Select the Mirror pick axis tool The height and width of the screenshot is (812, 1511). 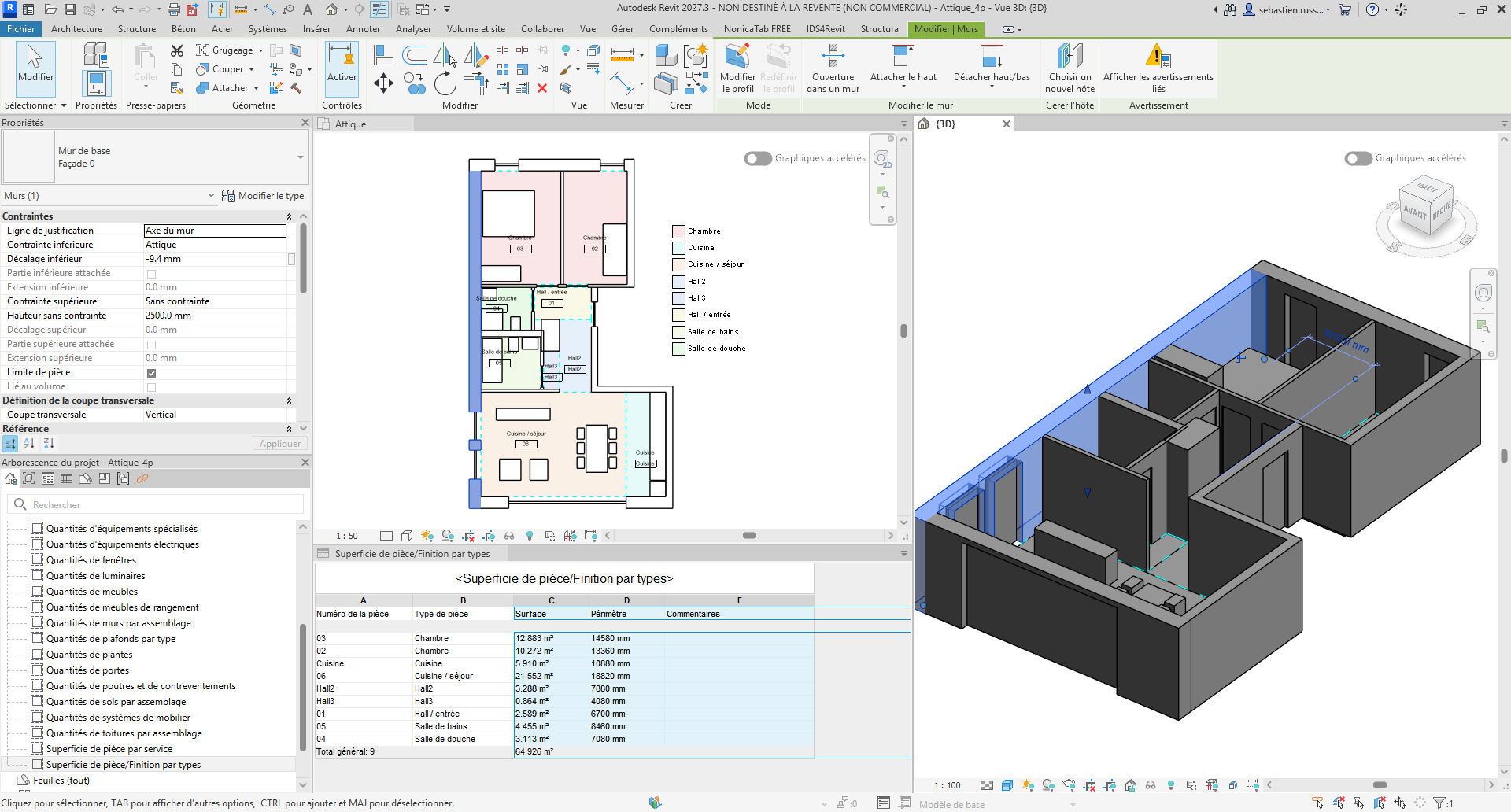click(445, 56)
